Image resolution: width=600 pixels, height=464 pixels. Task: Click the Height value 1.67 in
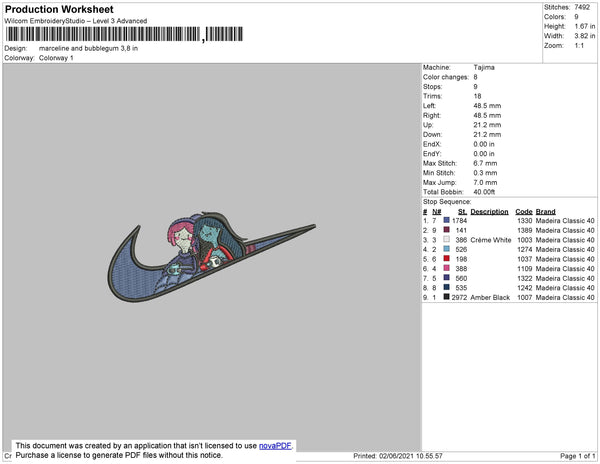(x=585, y=26)
